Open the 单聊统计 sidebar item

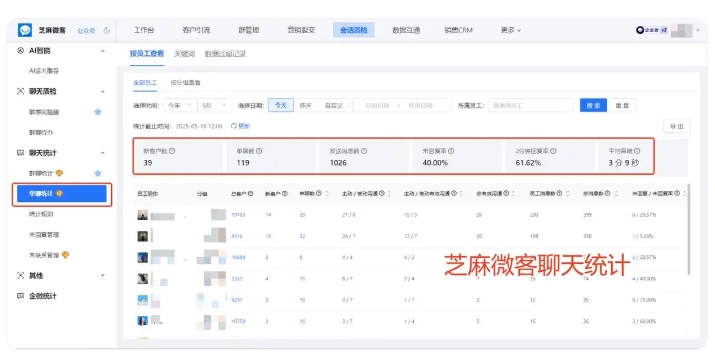coord(62,194)
